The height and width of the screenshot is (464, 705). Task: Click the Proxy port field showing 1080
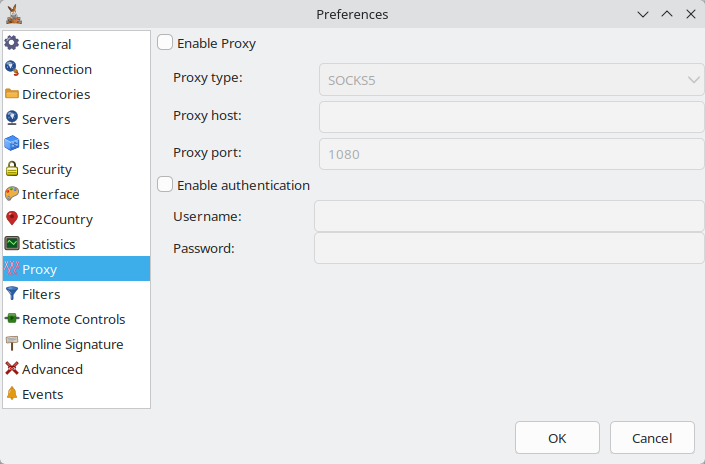(x=511, y=154)
